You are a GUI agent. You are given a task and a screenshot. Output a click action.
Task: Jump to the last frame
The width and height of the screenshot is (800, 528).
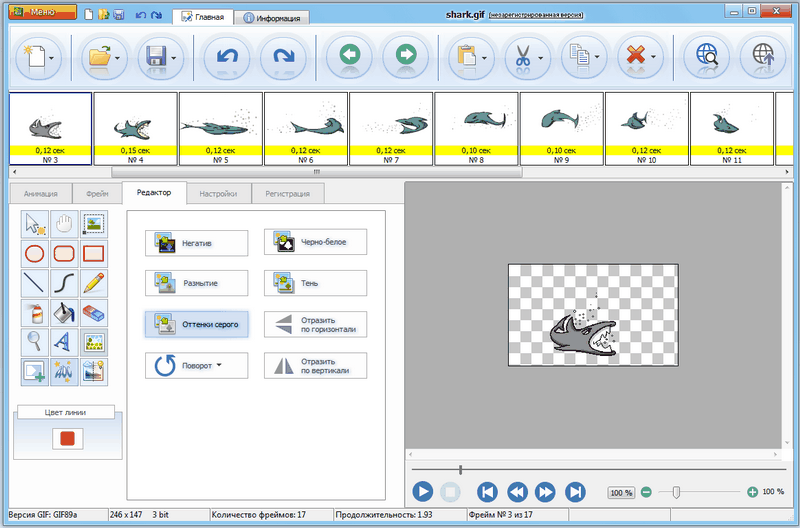point(575,491)
